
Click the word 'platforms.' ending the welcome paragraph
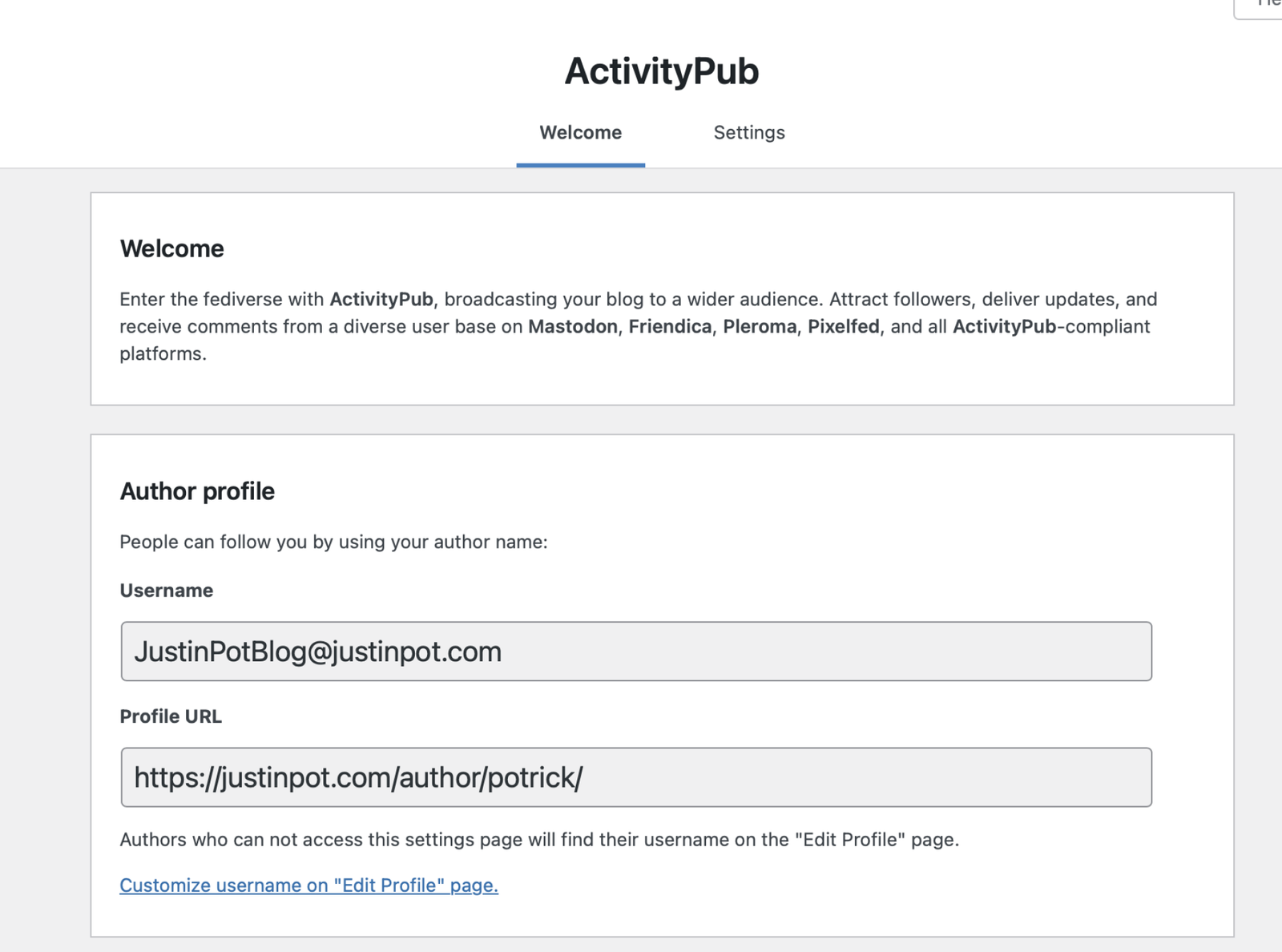coord(163,354)
